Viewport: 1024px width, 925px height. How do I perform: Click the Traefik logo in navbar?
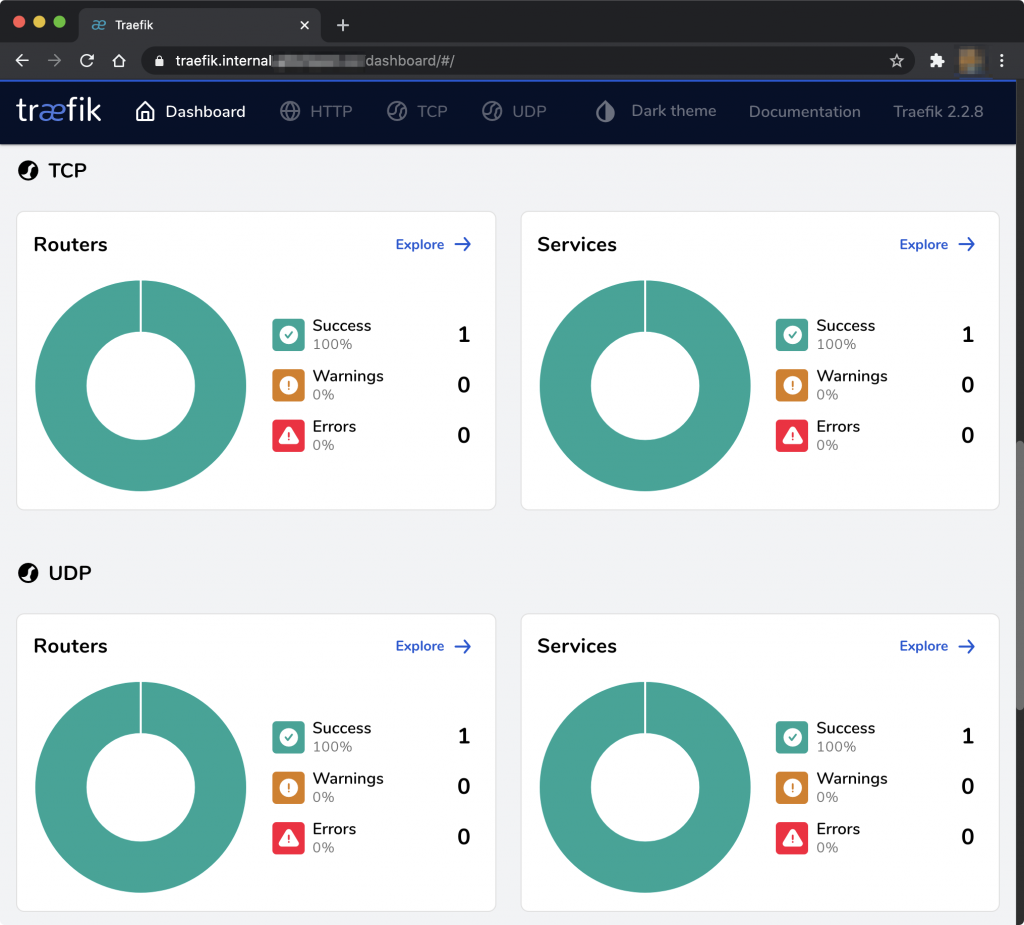[59, 111]
